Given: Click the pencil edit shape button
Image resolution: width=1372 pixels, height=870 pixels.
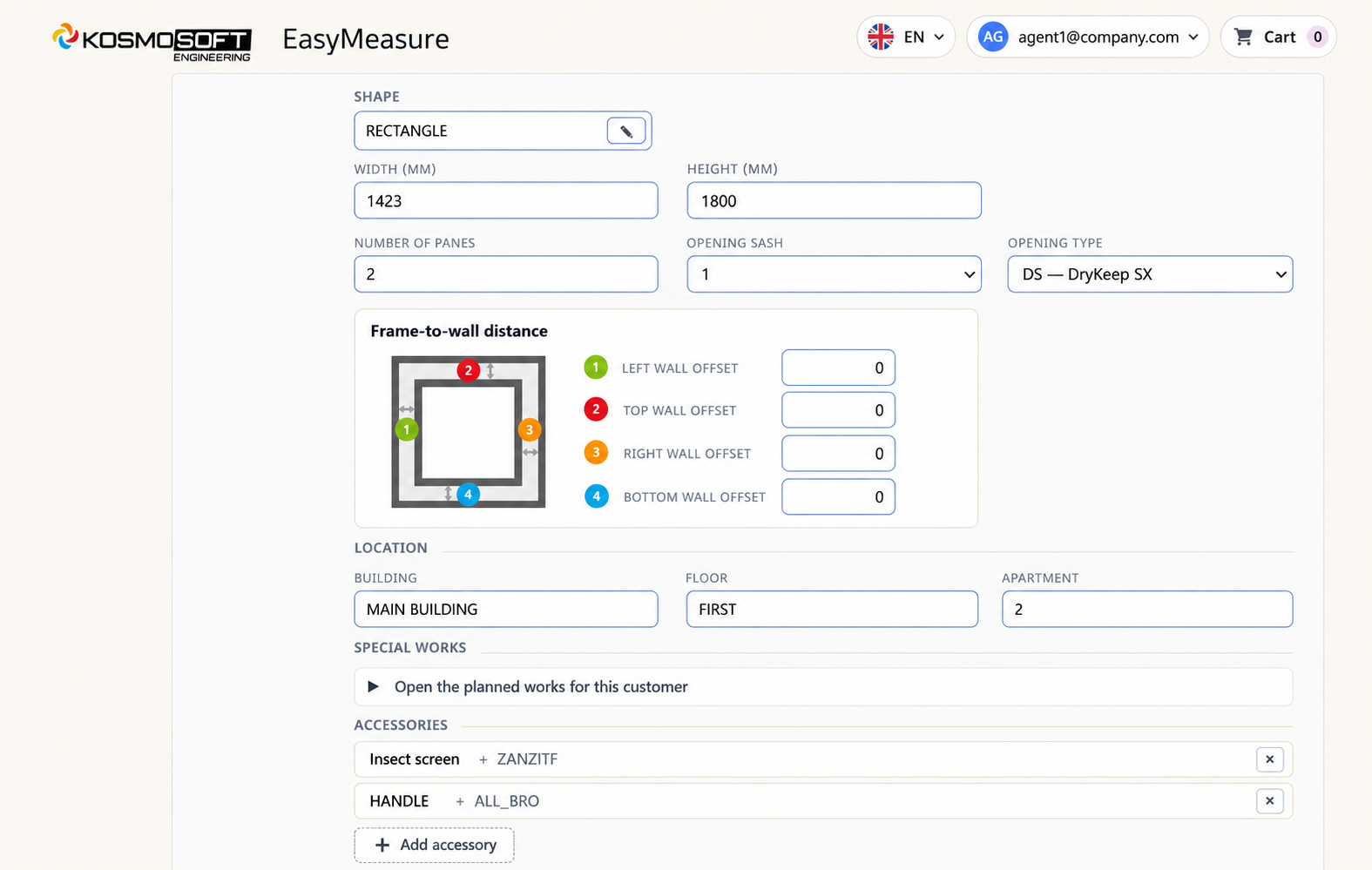Looking at the screenshot, I should pos(626,131).
